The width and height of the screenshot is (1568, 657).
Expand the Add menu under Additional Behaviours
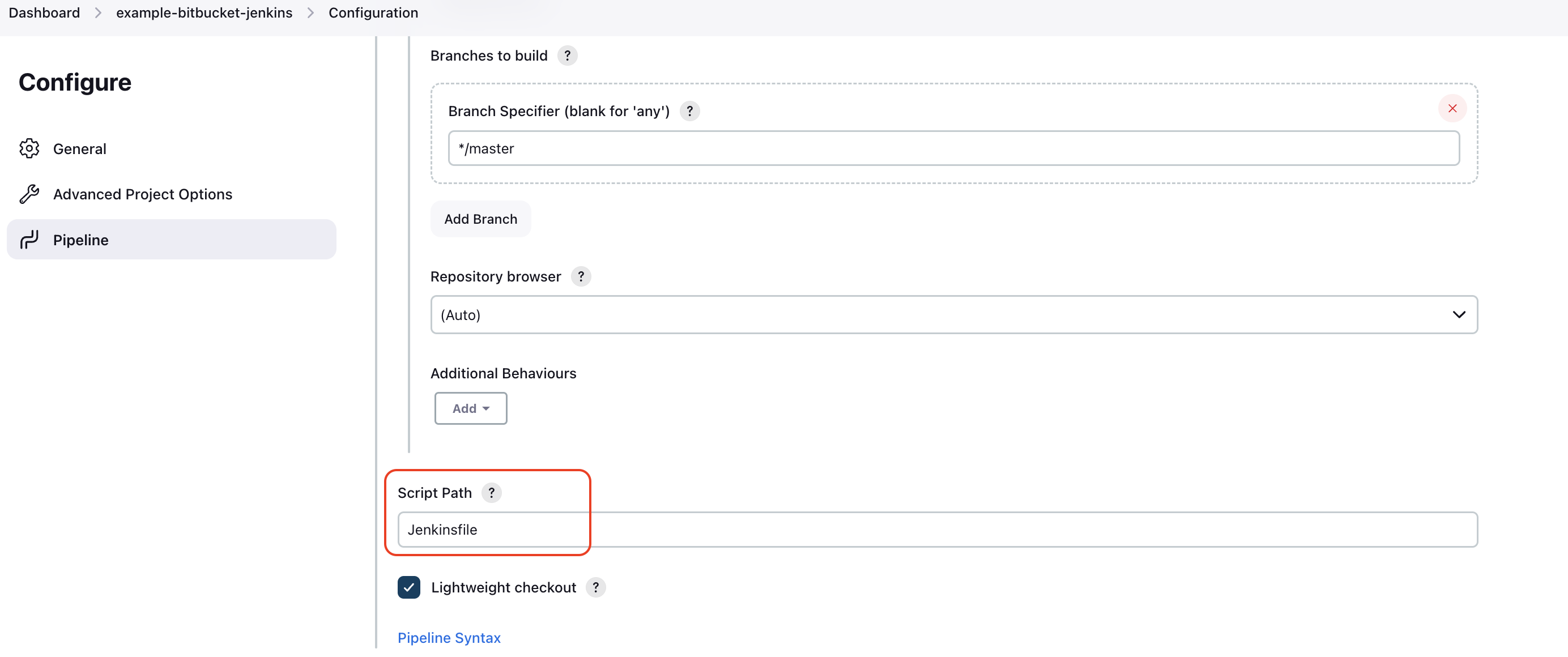coord(470,408)
